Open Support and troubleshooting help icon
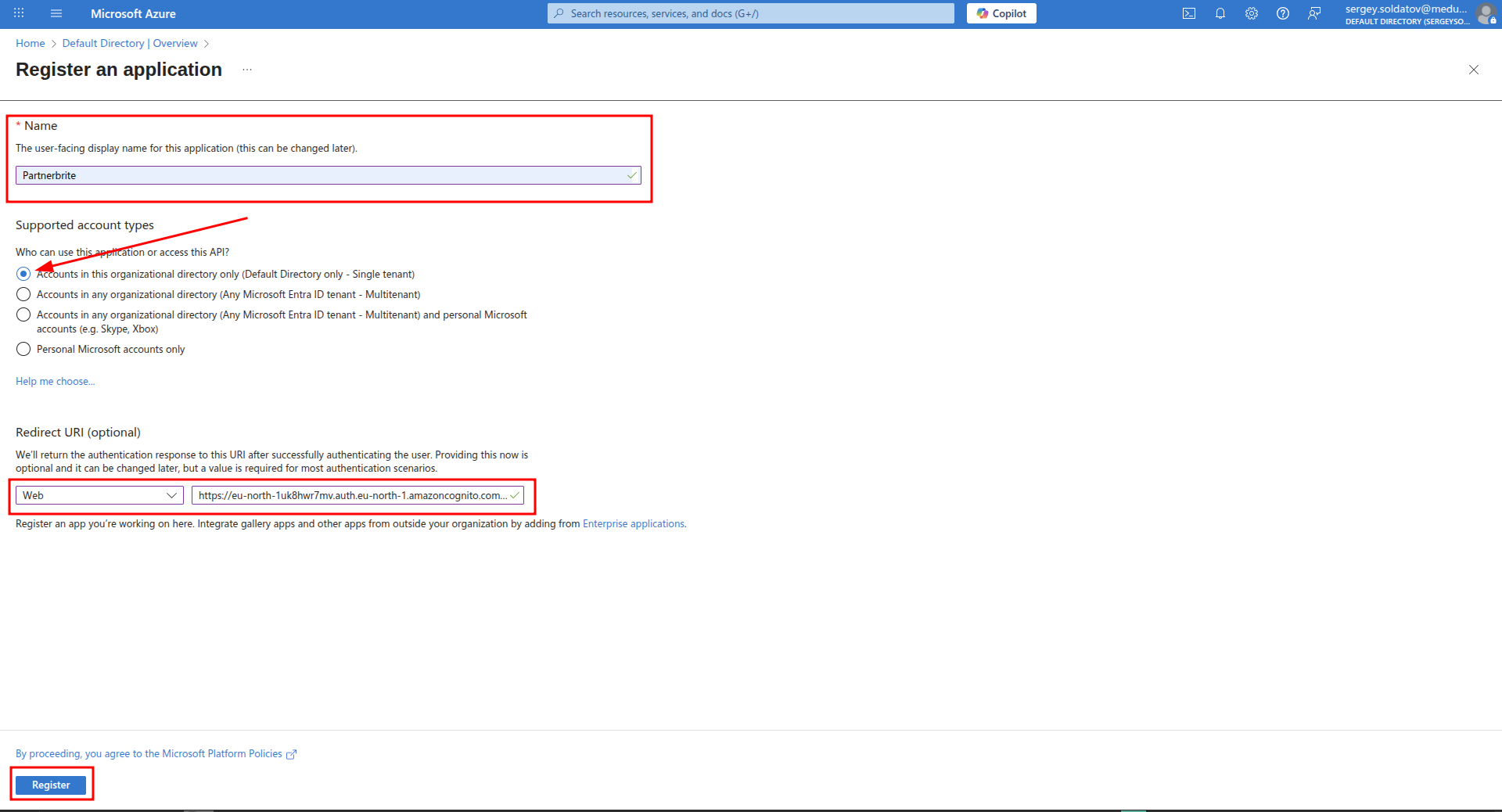Viewport: 1502px width, 812px height. [1283, 13]
